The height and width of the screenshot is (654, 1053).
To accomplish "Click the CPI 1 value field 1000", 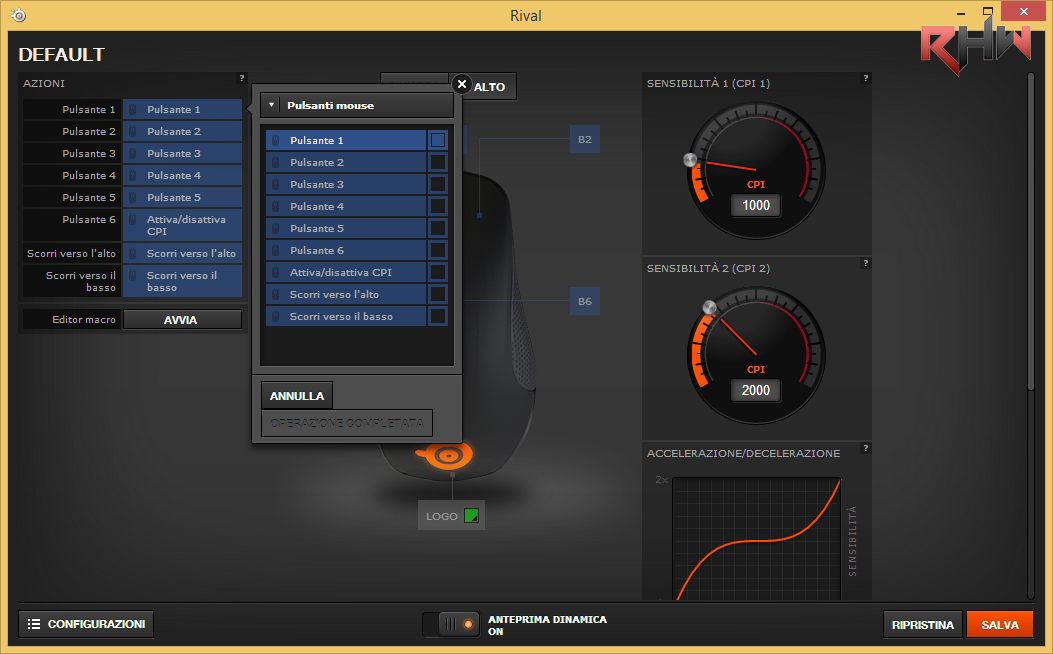I will tap(756, 205).
